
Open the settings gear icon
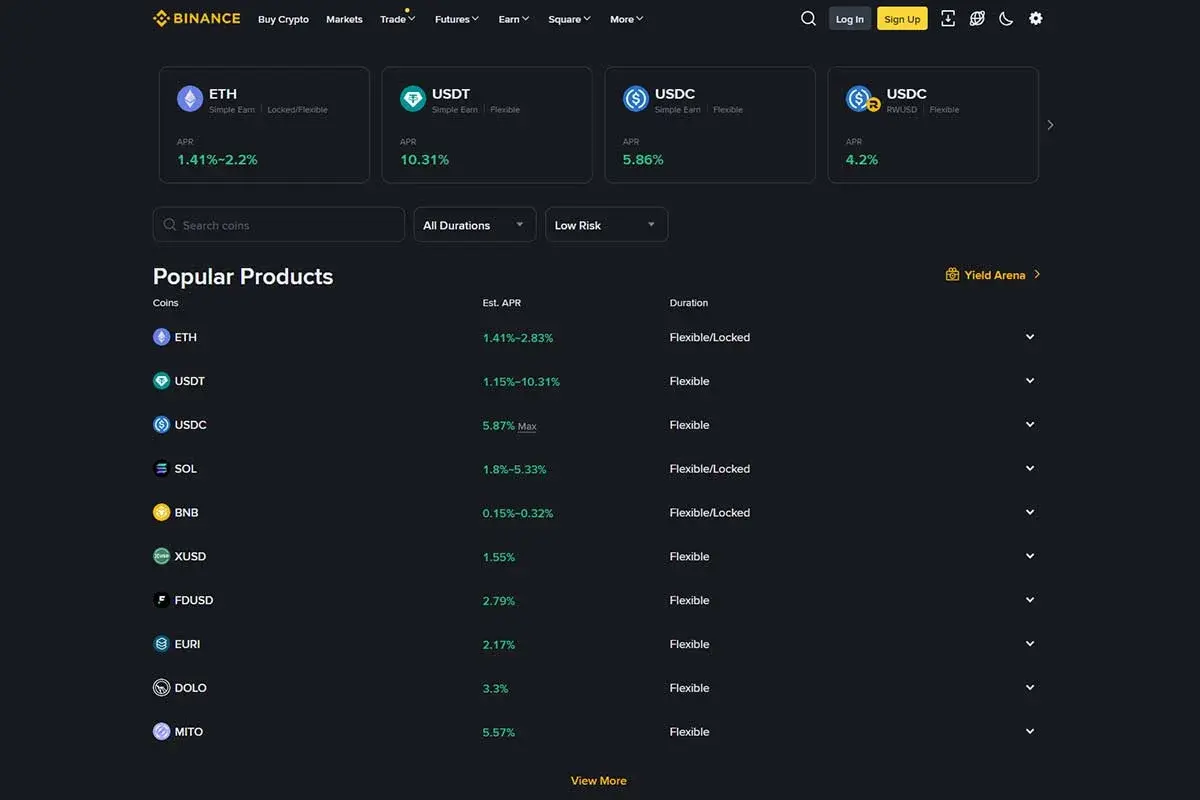pos(1035,19)
